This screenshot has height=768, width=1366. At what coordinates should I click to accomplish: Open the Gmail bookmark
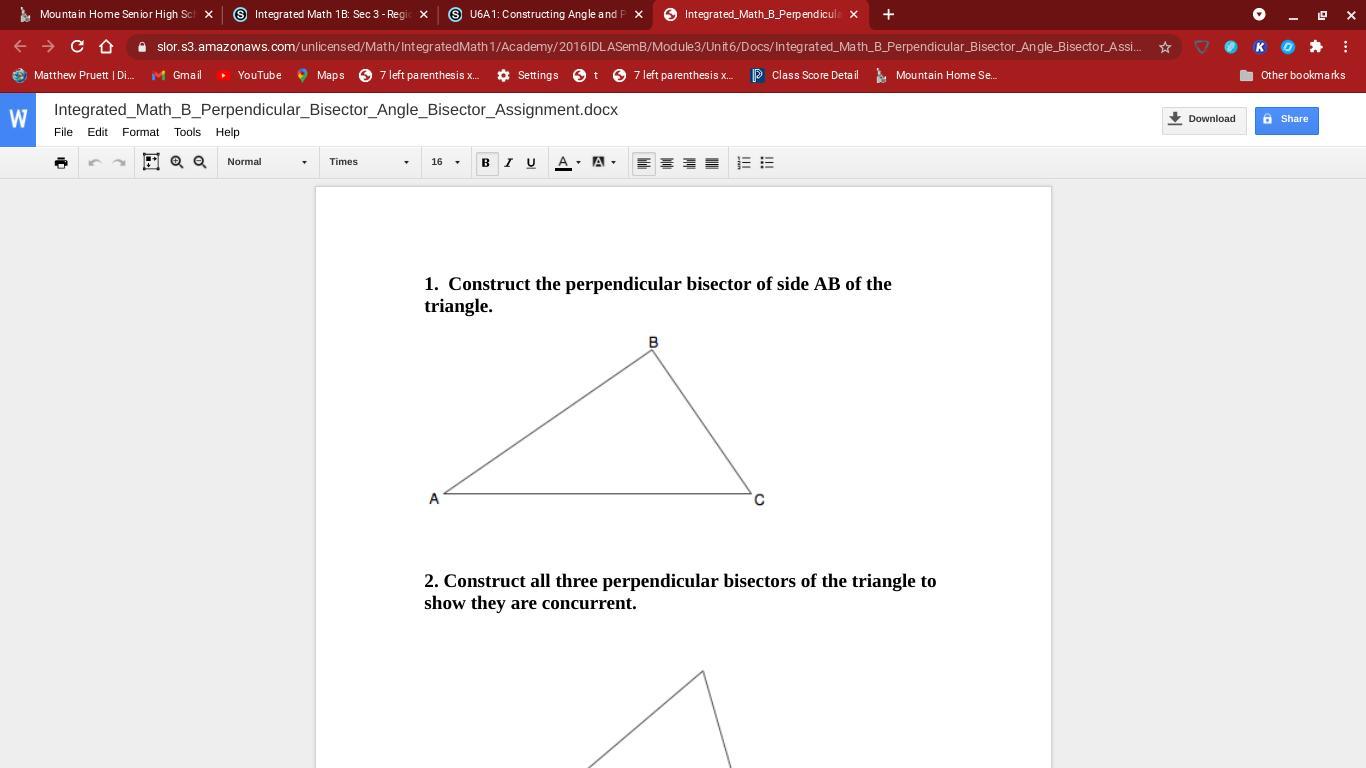pyautogui.click(x=176, y=76)
